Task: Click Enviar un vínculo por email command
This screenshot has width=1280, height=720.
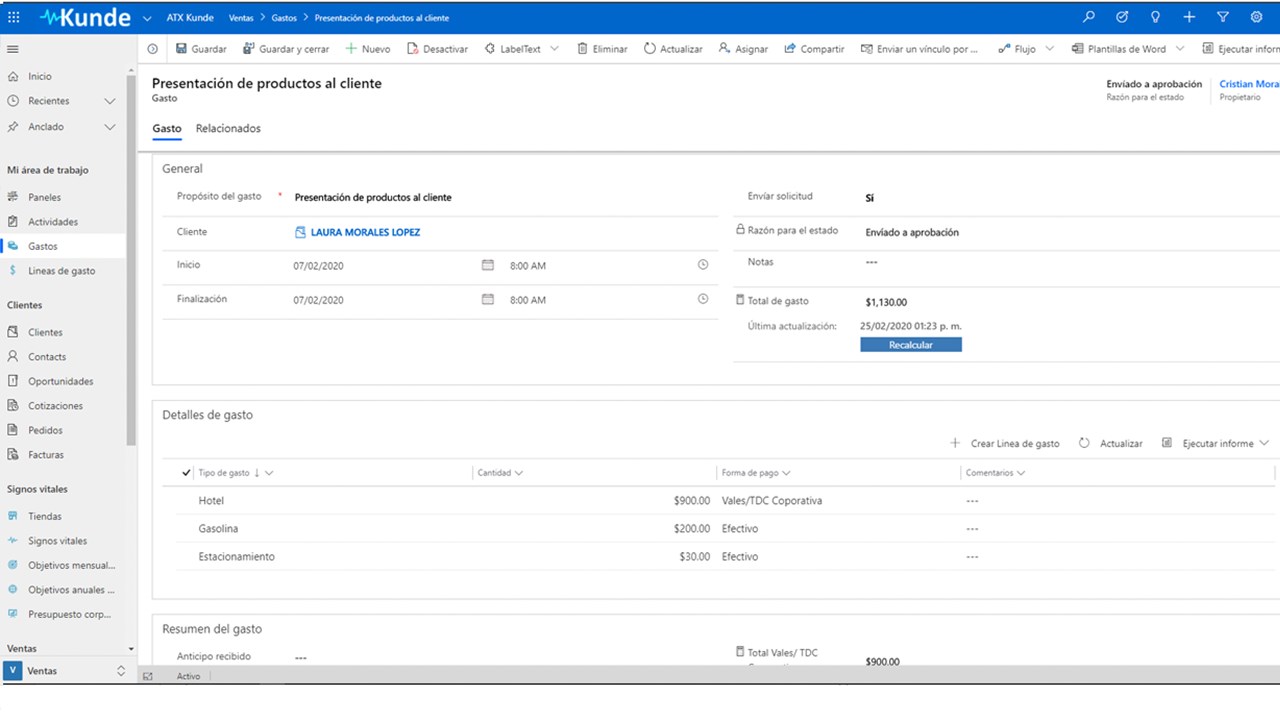Action: [920, 49]
